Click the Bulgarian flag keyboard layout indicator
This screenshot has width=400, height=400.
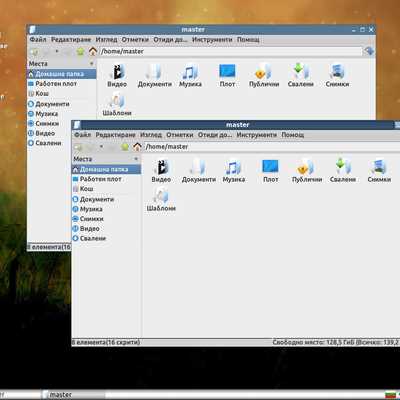tap(389, 395)
